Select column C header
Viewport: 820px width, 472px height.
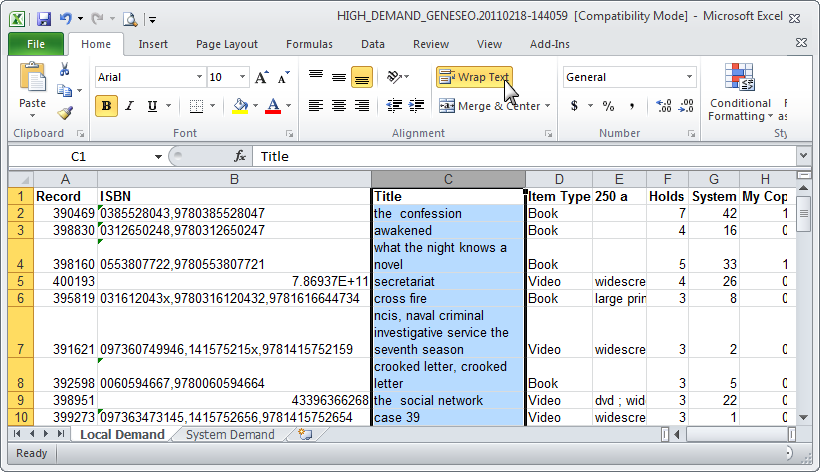pos(448,179)
